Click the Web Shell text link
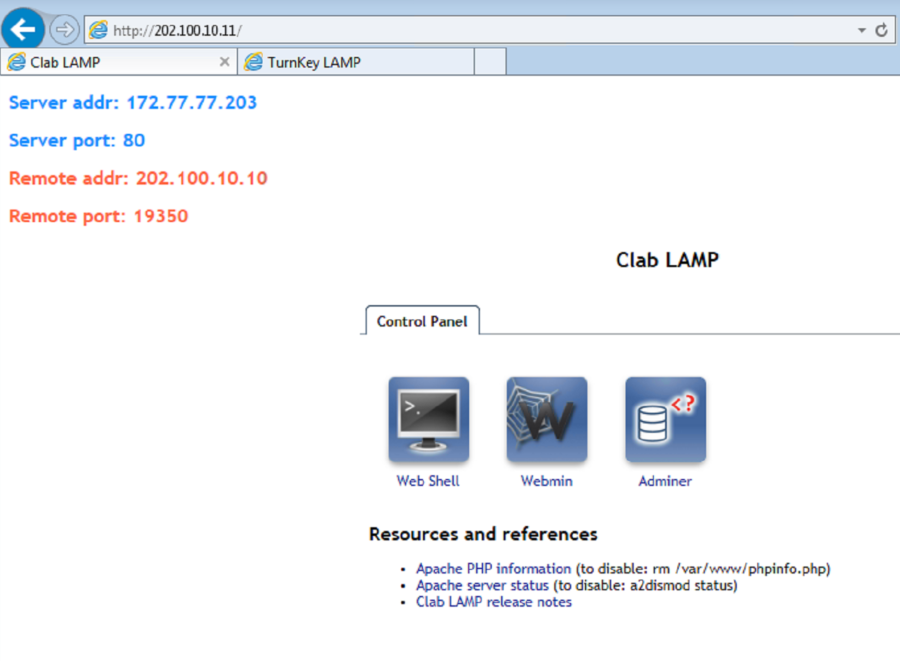 [x=428, y=481]
